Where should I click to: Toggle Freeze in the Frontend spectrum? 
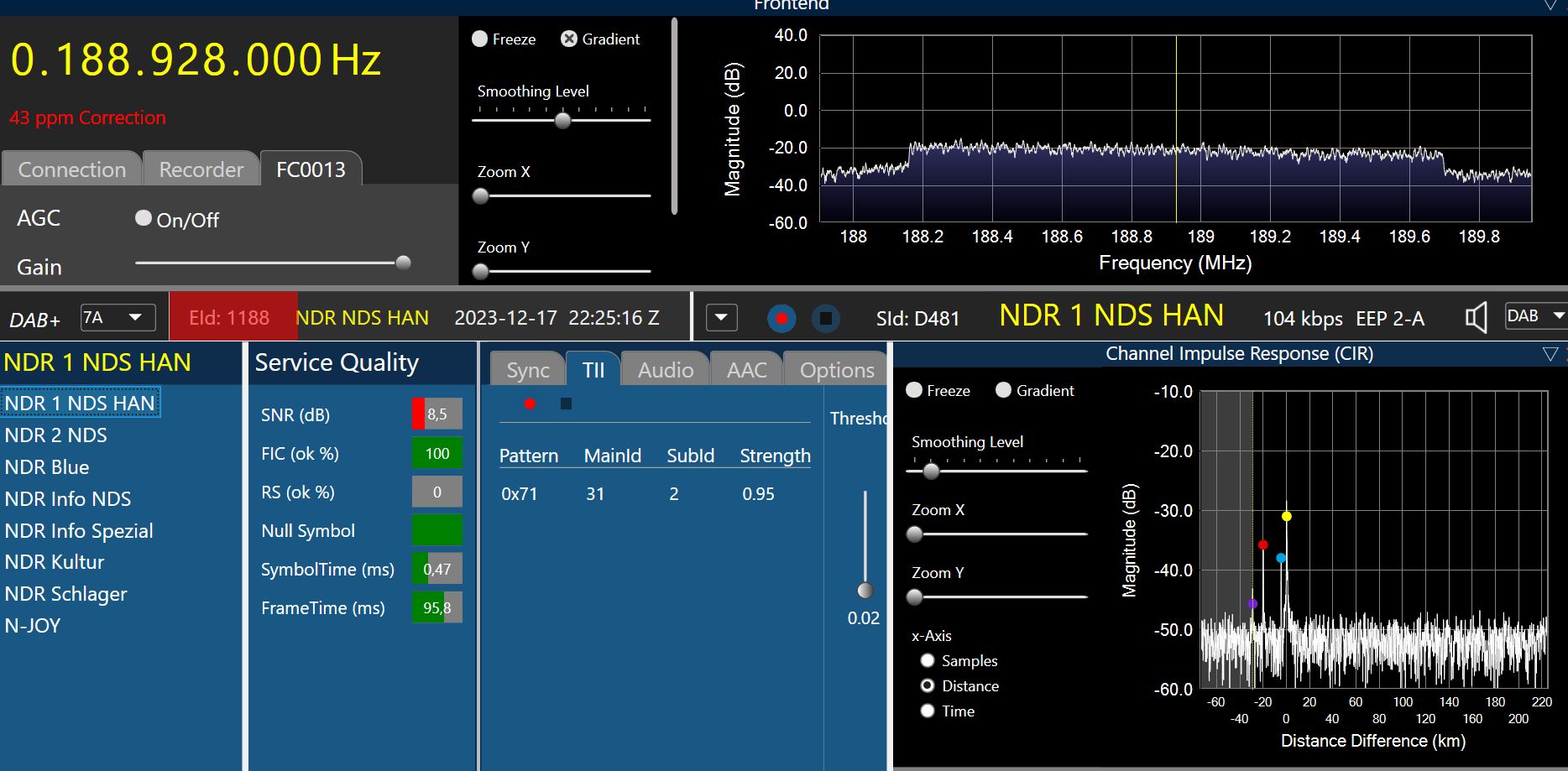click(480, 39)
